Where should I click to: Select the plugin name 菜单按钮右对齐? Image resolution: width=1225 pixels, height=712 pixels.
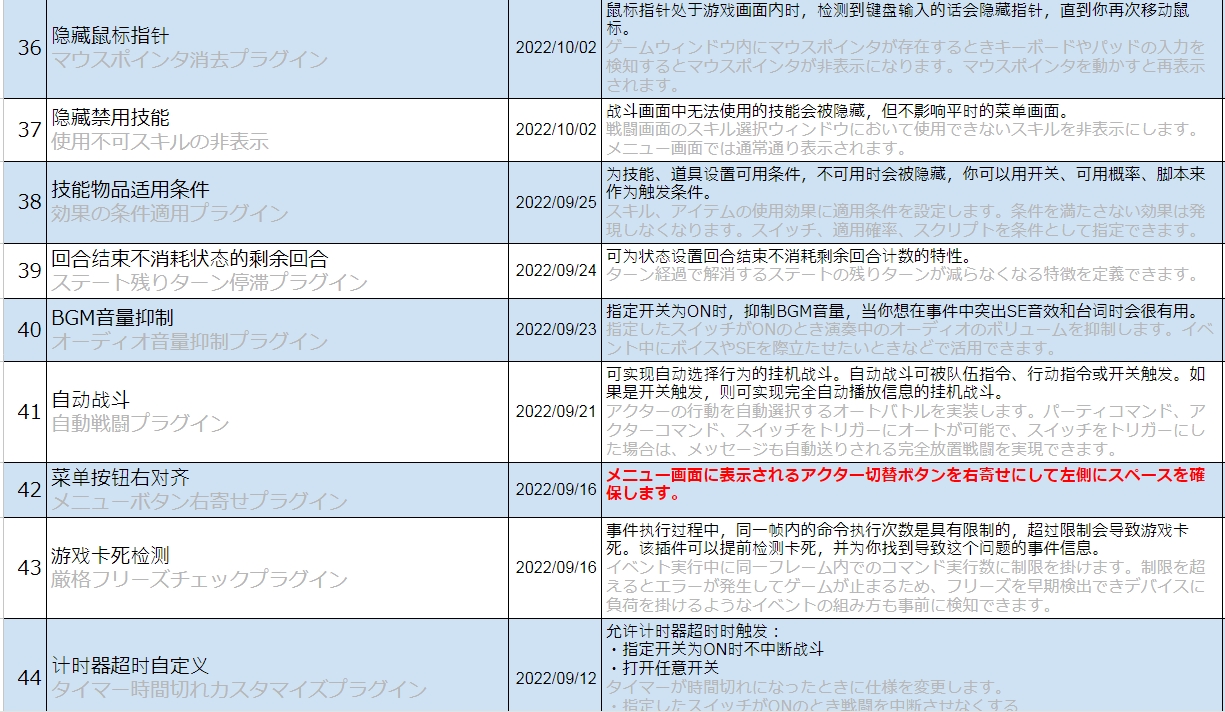click(121, 478)
